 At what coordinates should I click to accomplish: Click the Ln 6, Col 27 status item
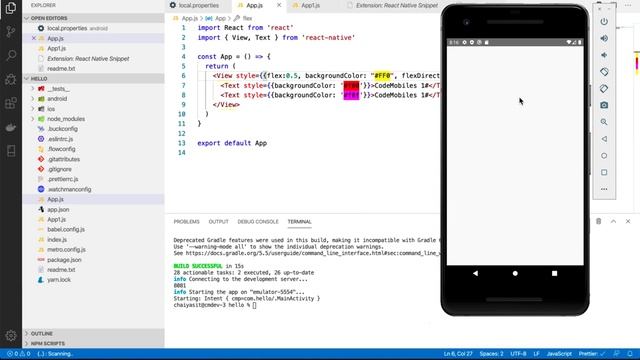(x=458, y=354)
